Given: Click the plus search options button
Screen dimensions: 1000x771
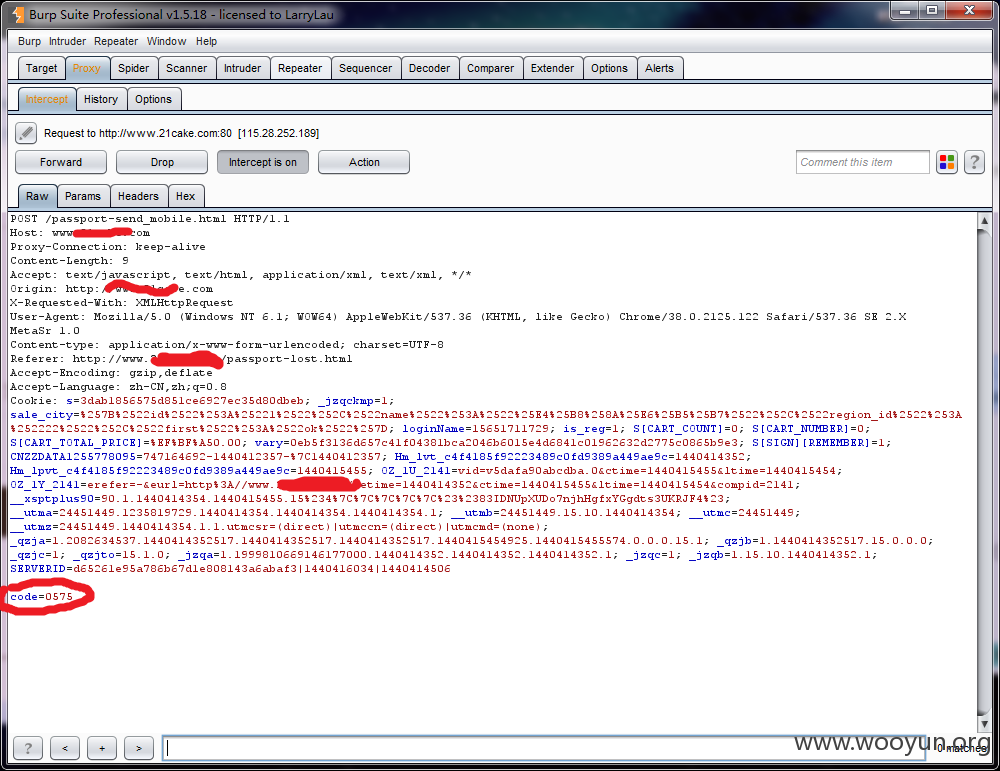Looking at the screenshot, I should pyautogui.click(x=102, y=748).
